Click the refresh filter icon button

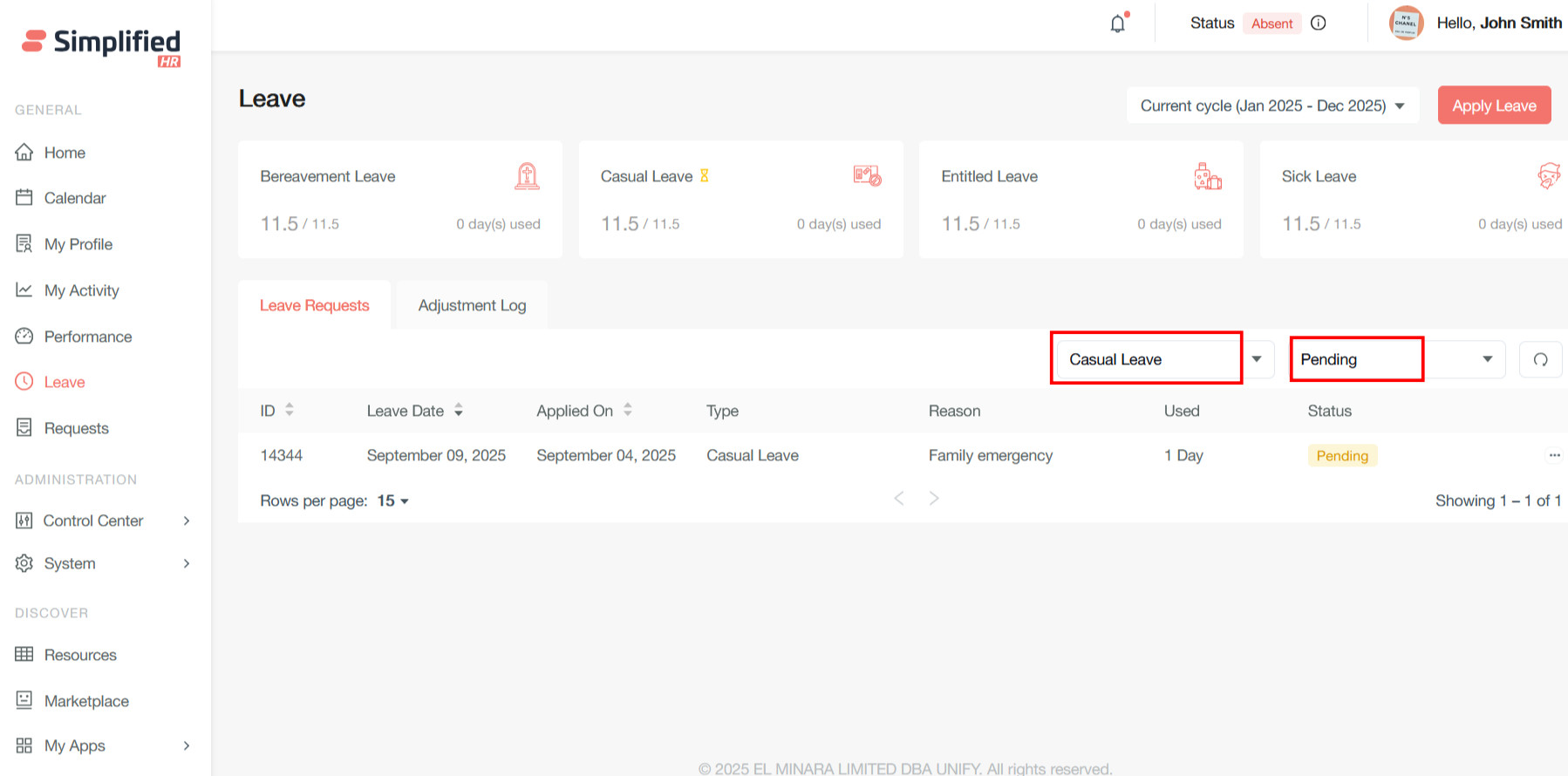point(1540,359)
